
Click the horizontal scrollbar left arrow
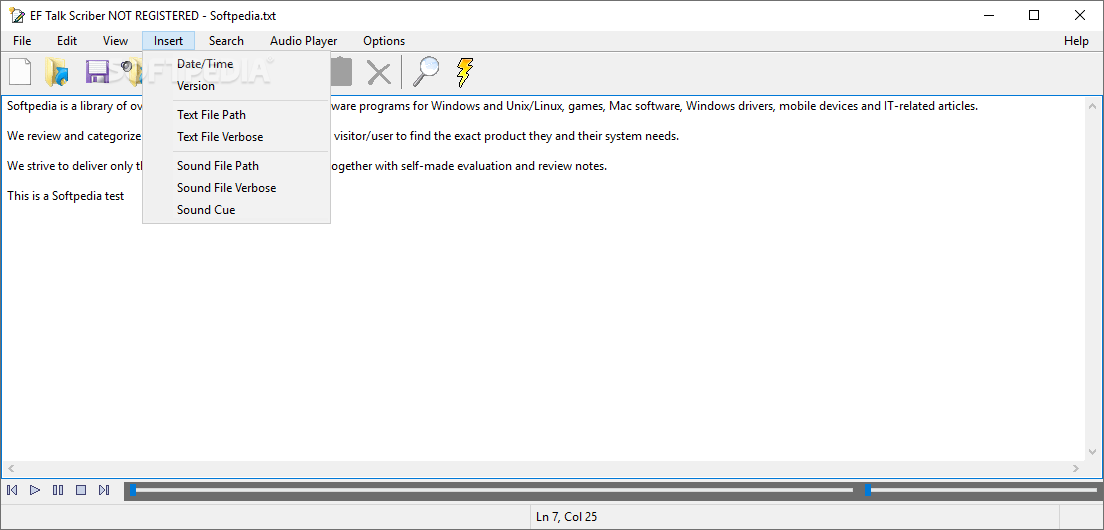click(11, 468)
